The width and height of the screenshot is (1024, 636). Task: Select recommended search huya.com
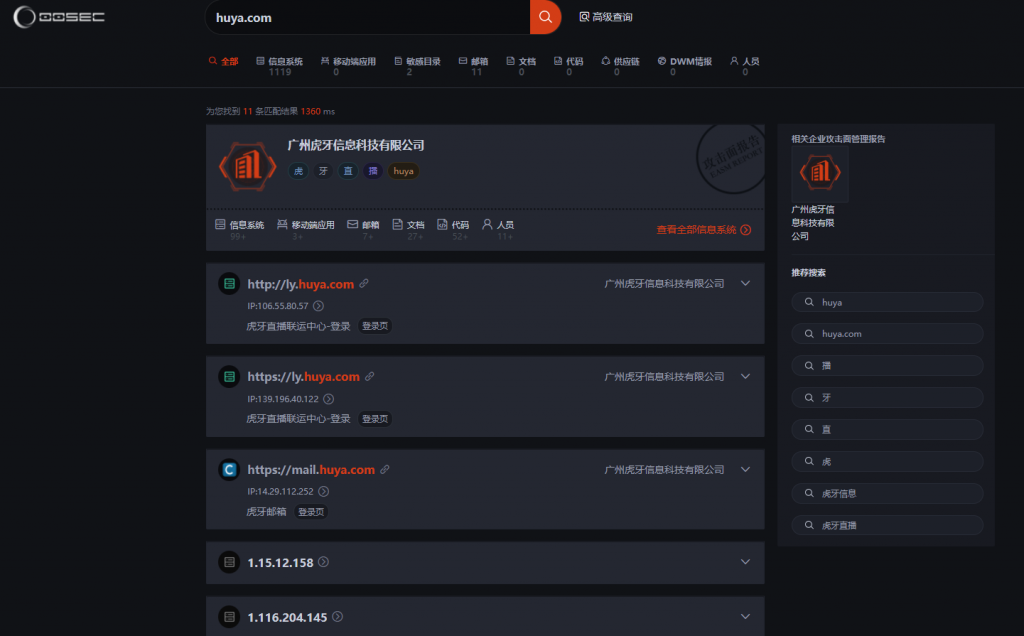[887, 334]
